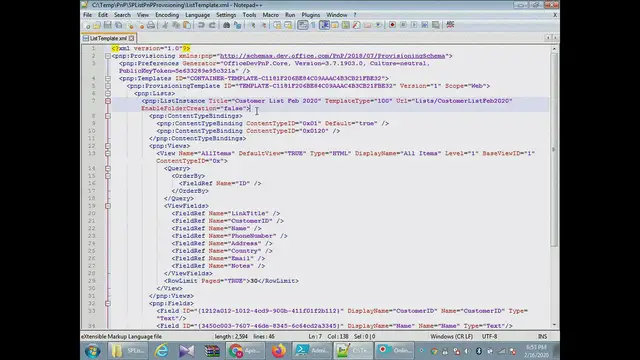Viewport: 640px width, 360px height.
Task: Click the Save All toolbar icon
Action: coord(118,25)
